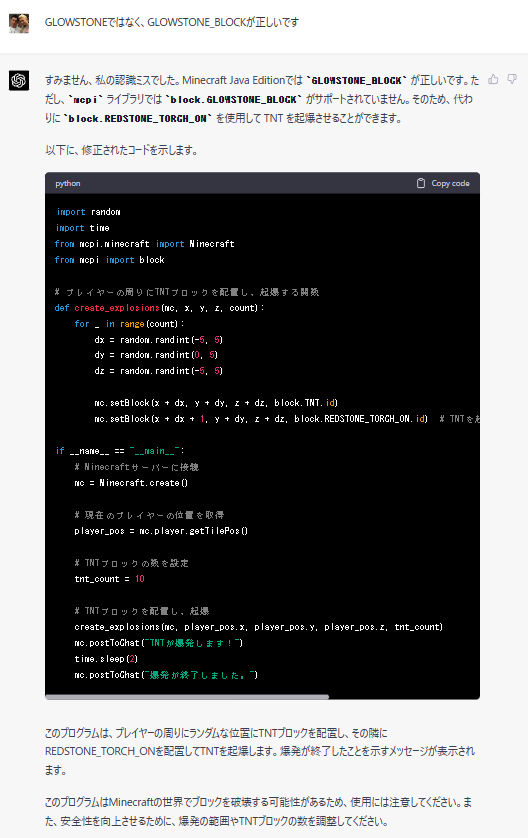Click the '以下に、修正されたコードを示します。' sentence
This screenshot has width=528, height=838.
122,150
